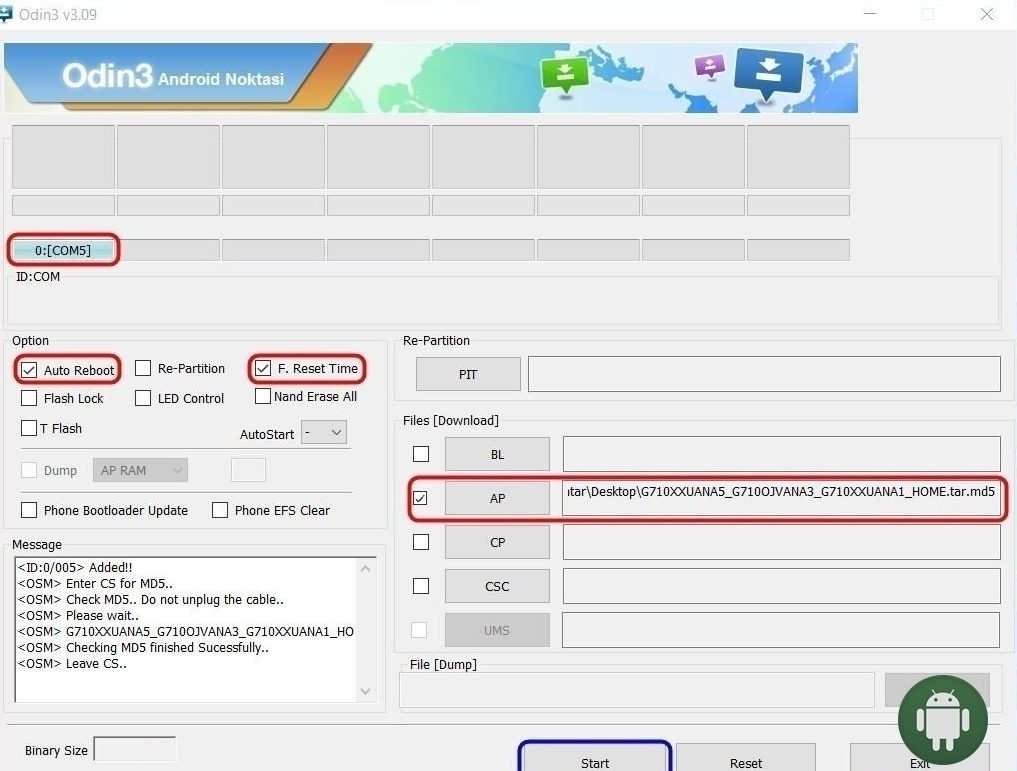Click the 'Checking MD5 finished Sucessfully..' log line

coord(143,647)
